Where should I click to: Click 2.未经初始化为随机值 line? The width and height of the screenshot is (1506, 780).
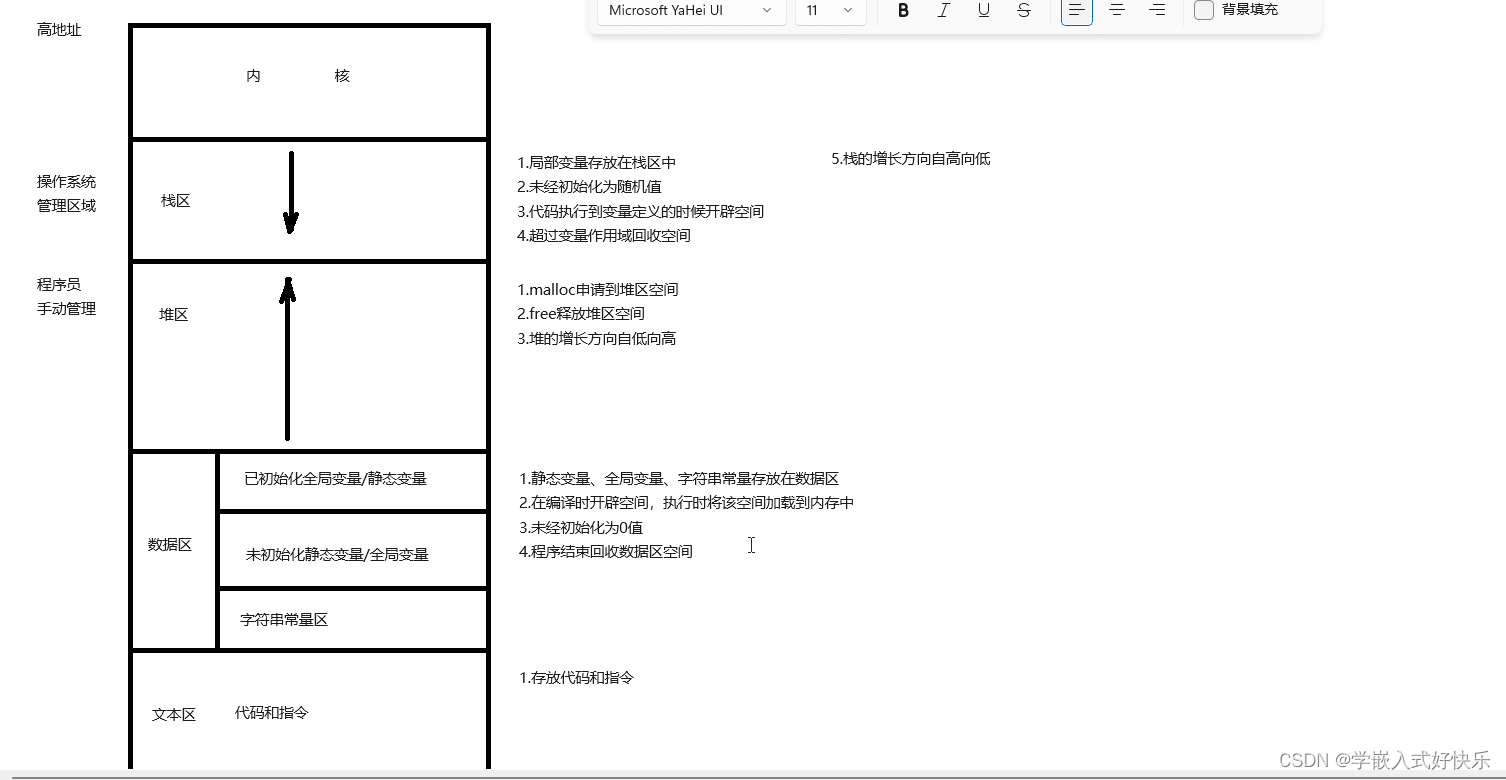tap(589, 187)
